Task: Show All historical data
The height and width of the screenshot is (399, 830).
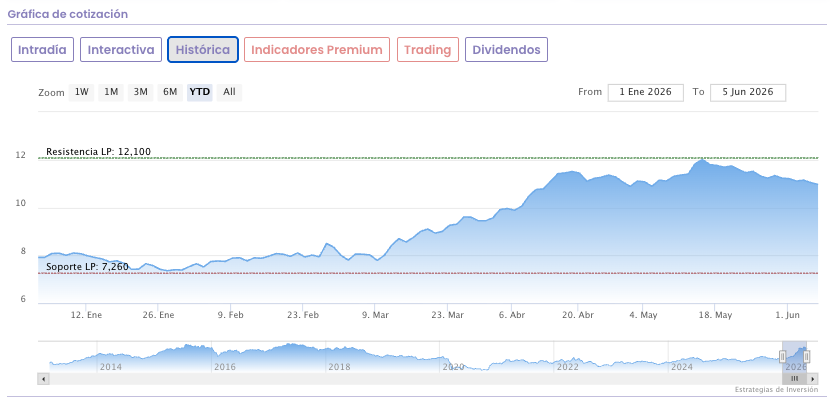Action: [229, 92]
